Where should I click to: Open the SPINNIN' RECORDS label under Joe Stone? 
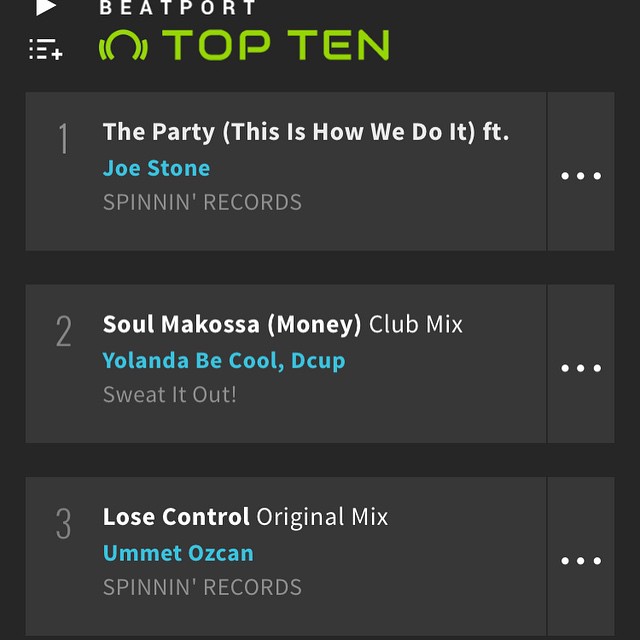point(202,202)
